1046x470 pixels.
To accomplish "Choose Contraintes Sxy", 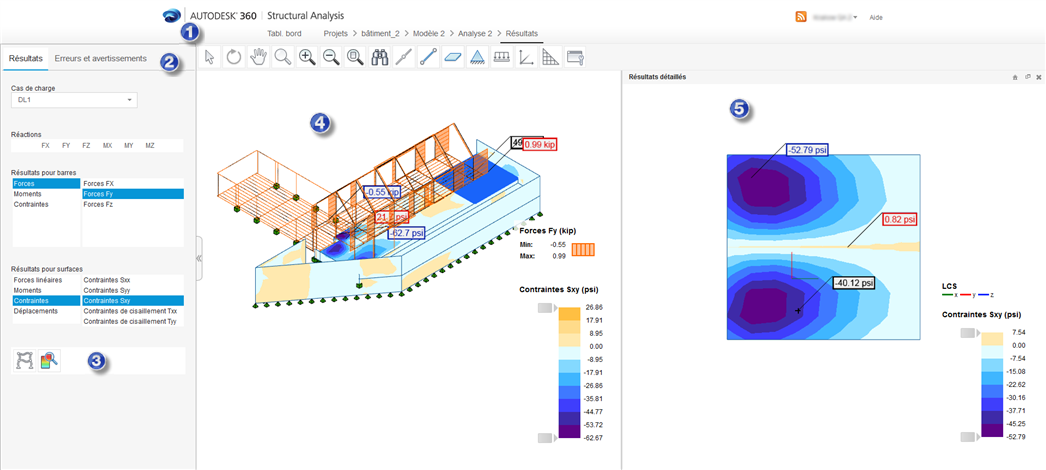I will coord(132,301).
